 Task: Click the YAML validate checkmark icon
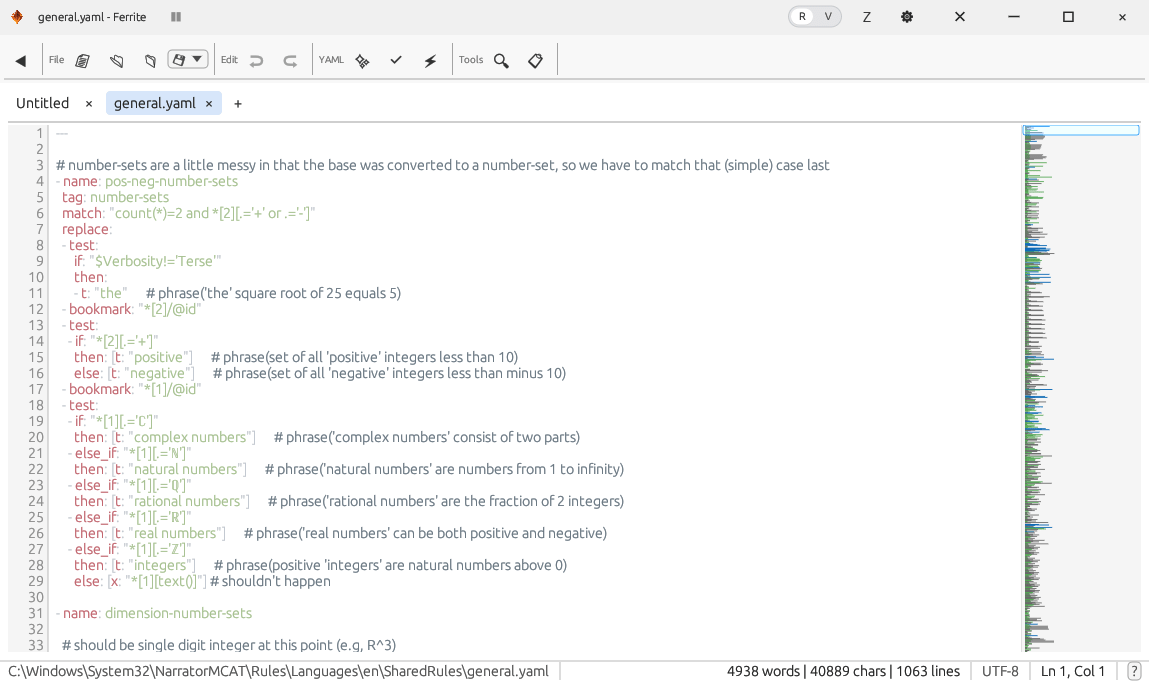click(396, 61)
